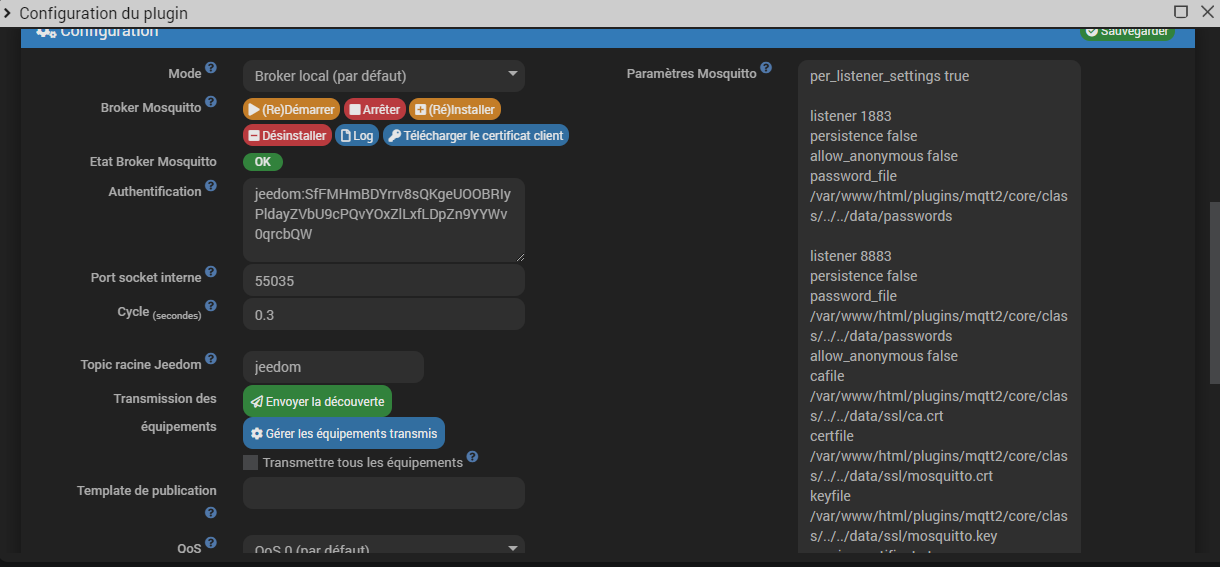Close the Configuration du plugin dialog
Viewport: 1220px width, 567px height.
(1205, 12)
